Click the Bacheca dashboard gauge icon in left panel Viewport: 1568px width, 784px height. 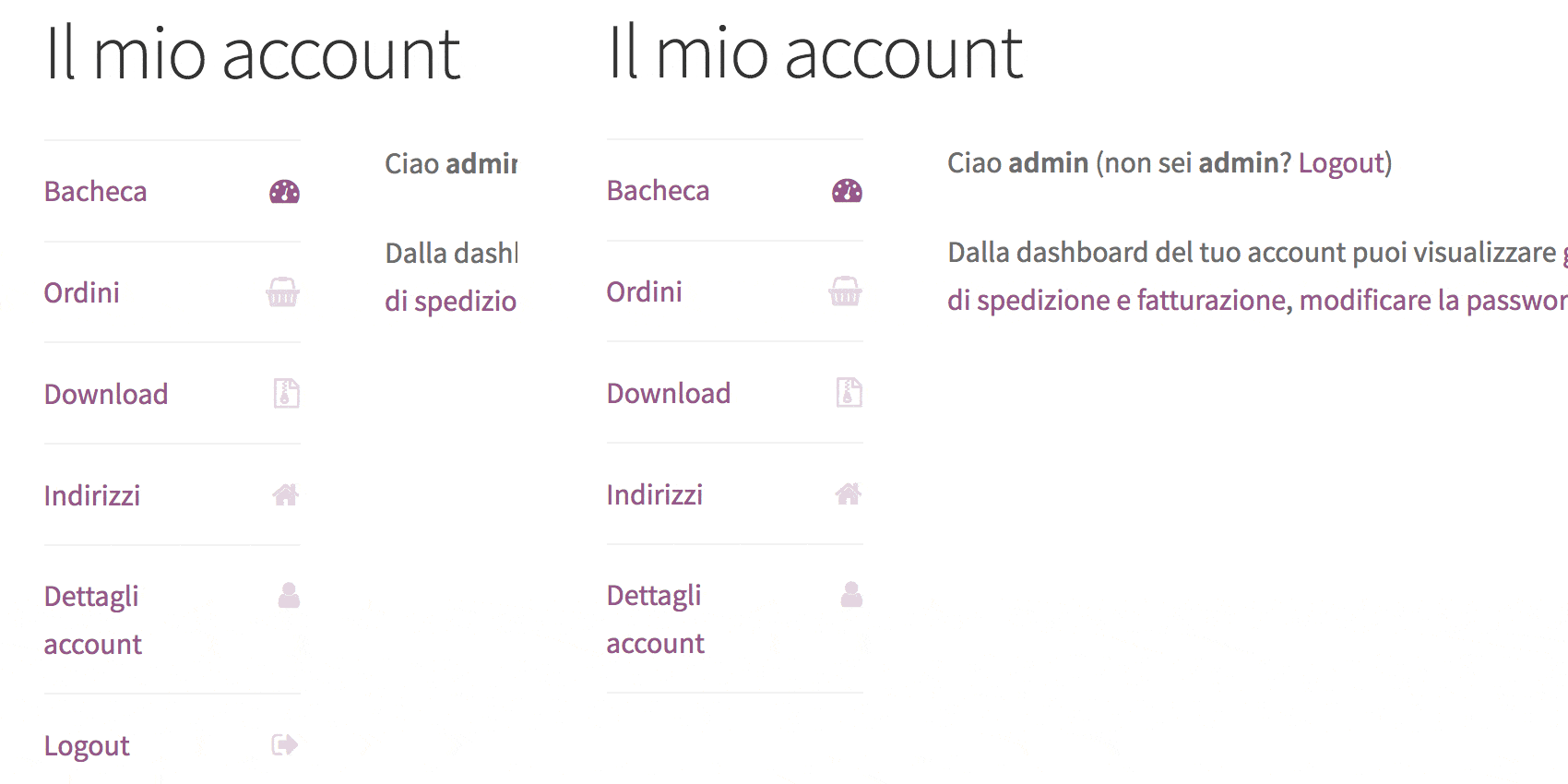pyautogui.click(x=284, y=192)
